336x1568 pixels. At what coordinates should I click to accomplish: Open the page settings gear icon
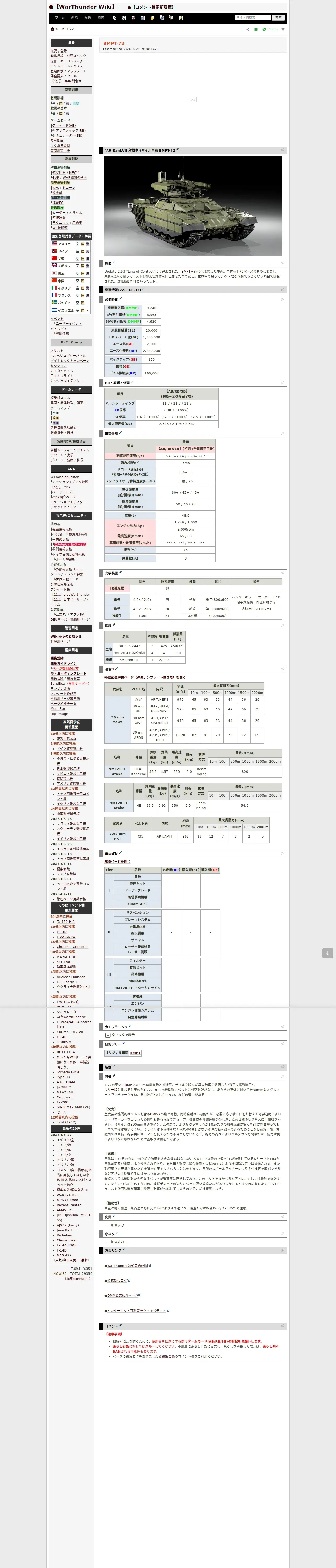[x=283, y=29]
